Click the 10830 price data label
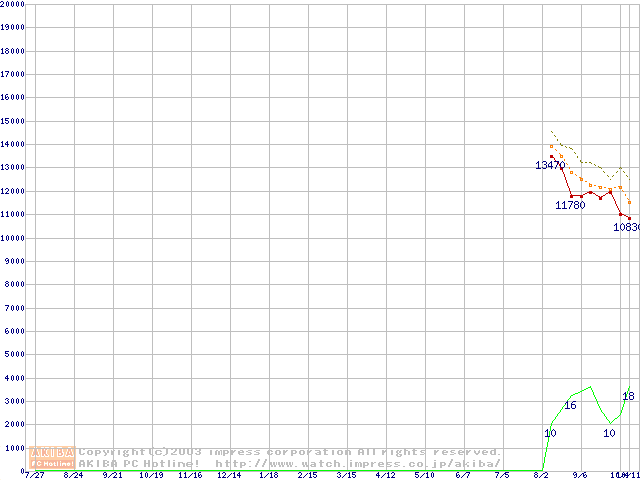The image size is (640, 480). tap(626, 227)
